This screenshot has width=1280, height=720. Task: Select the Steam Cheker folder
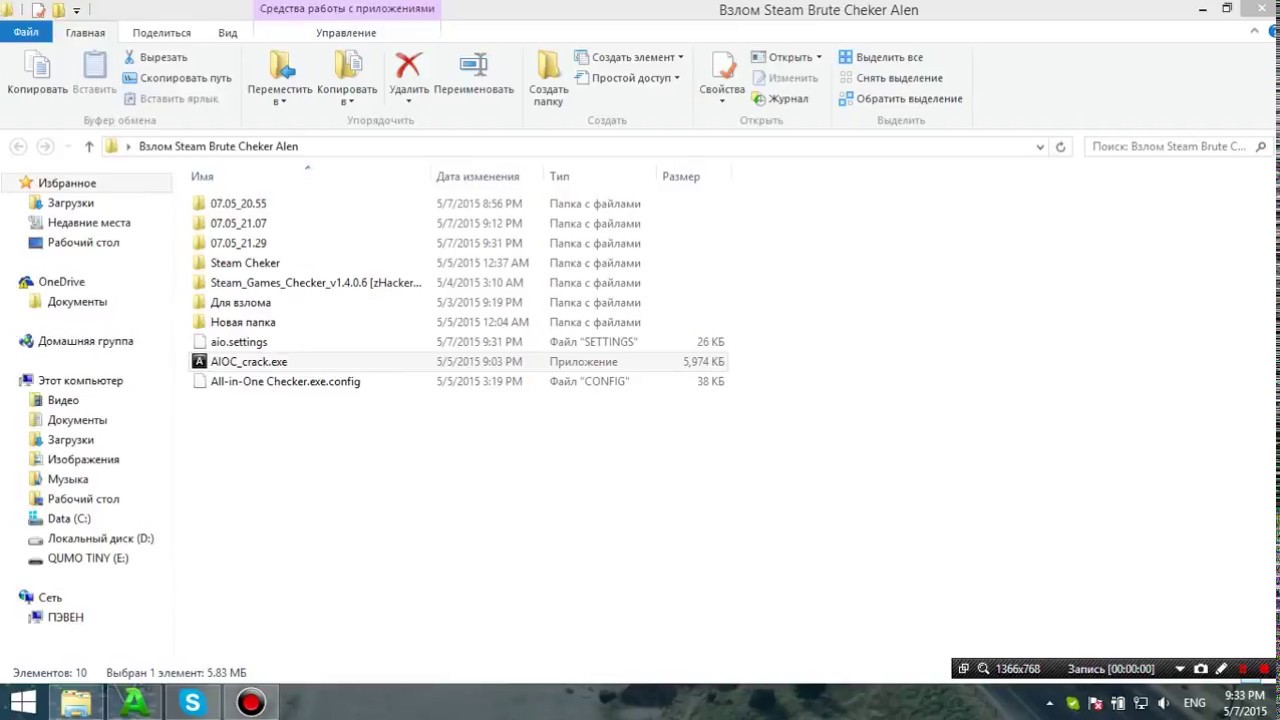pos(245,263)
